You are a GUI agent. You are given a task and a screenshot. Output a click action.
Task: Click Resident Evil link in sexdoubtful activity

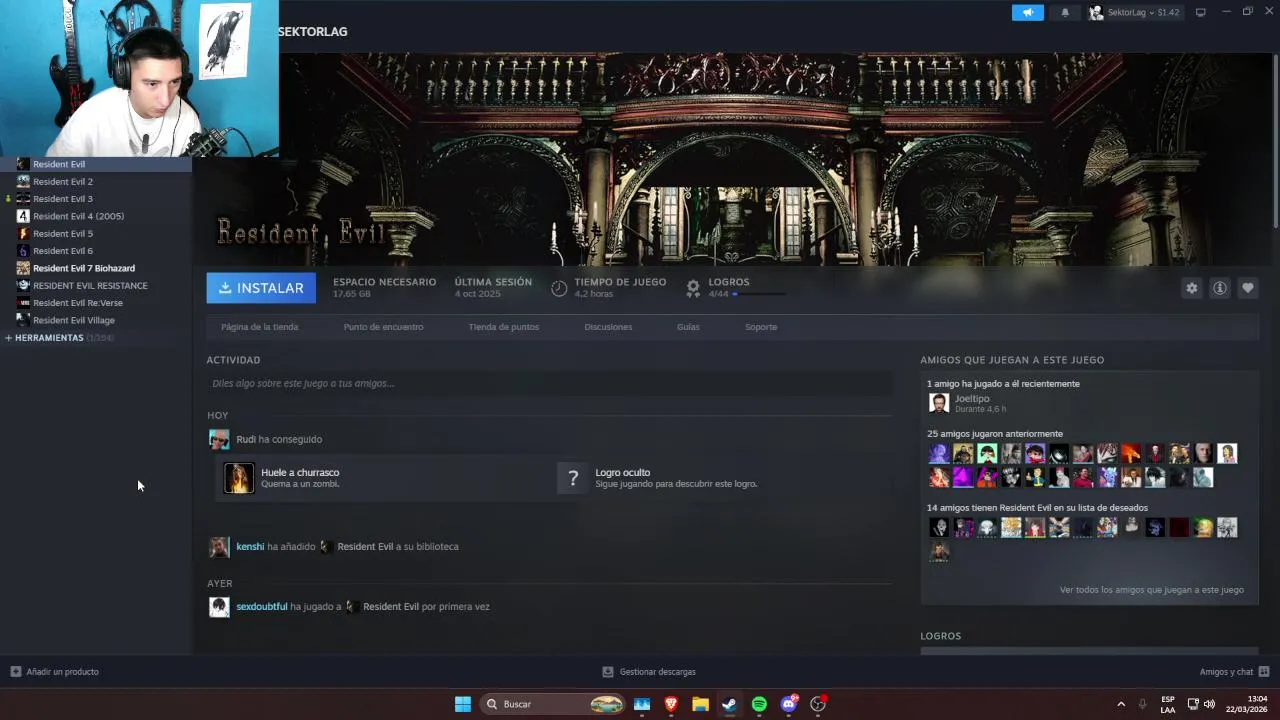(390, 607)
